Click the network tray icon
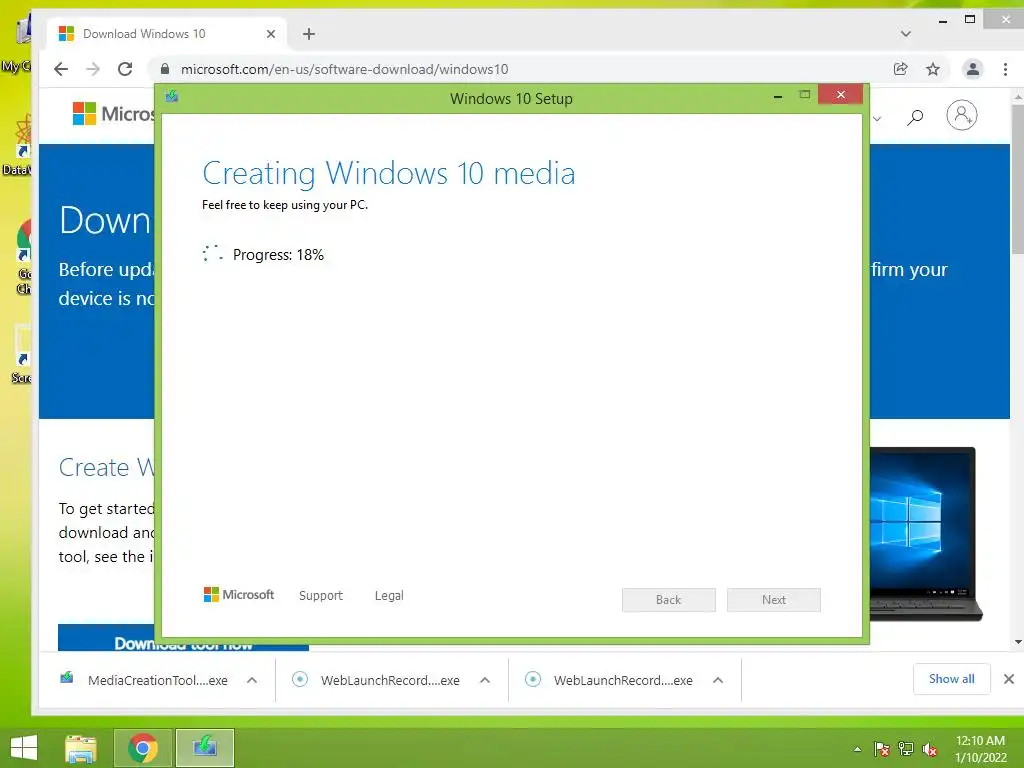 point(906,749)
